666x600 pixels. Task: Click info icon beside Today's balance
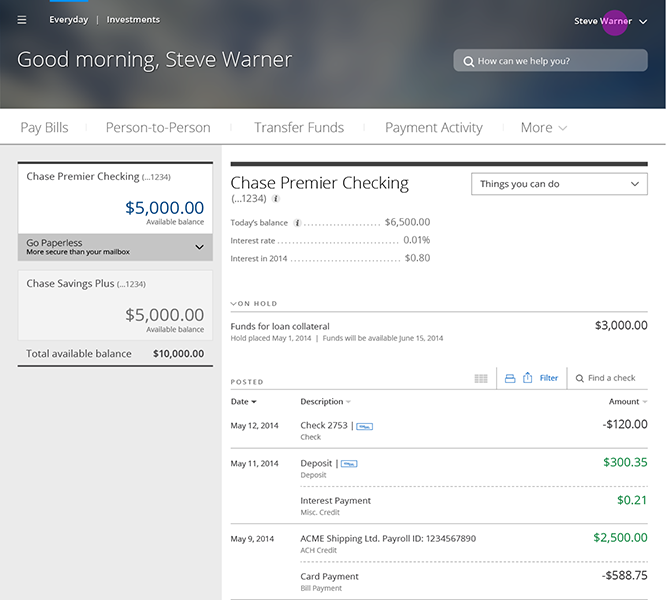298,223
